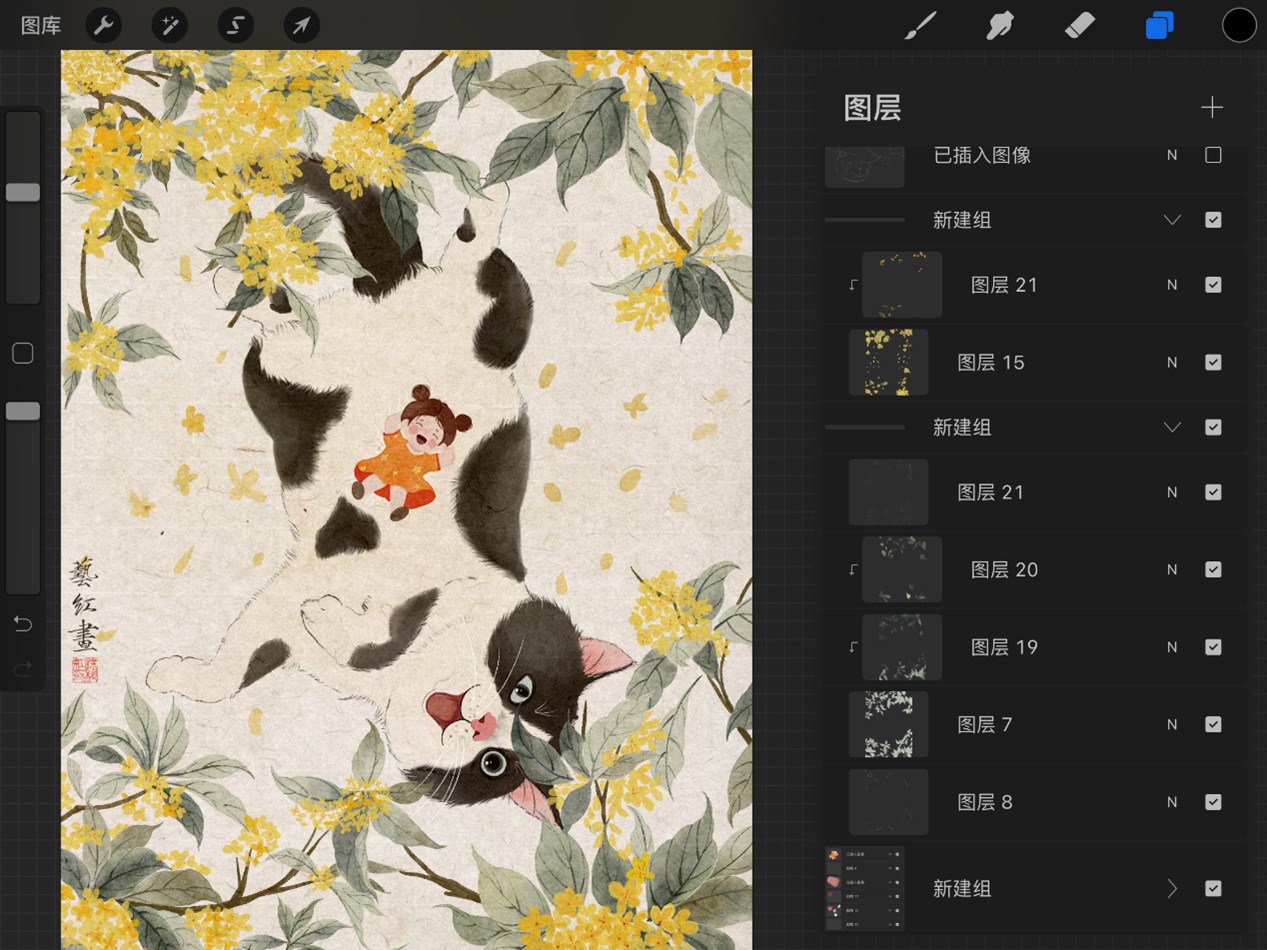Tap the square modifier button in sidebar

(23, 353)
